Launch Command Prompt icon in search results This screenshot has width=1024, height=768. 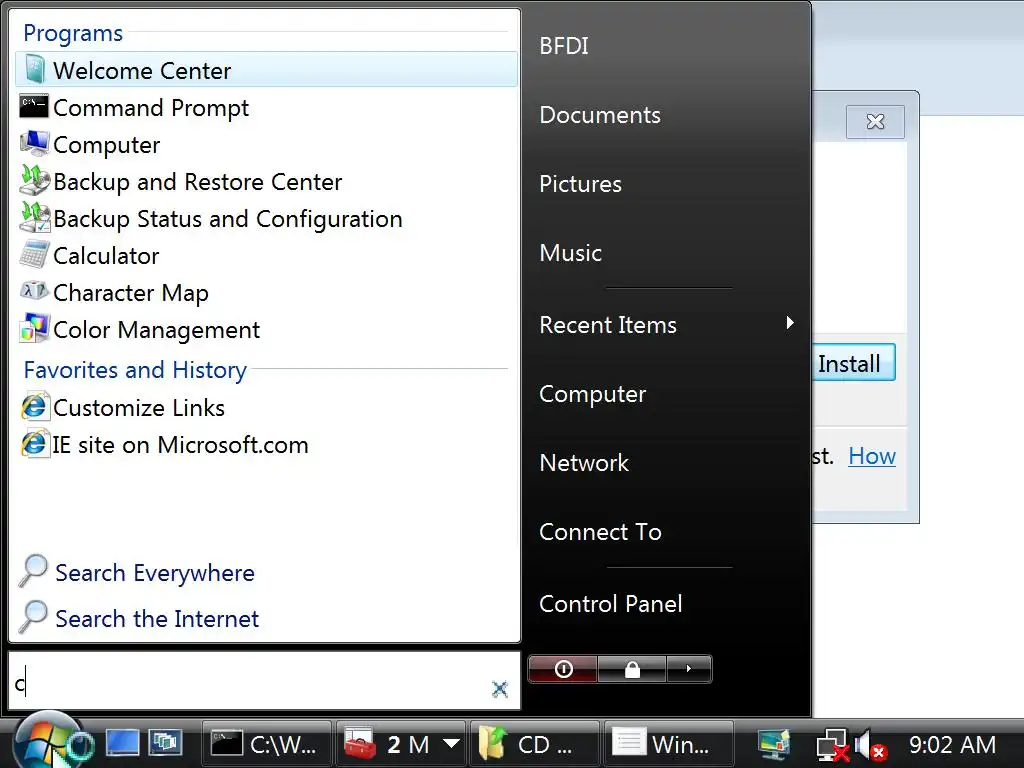[34, 106]
